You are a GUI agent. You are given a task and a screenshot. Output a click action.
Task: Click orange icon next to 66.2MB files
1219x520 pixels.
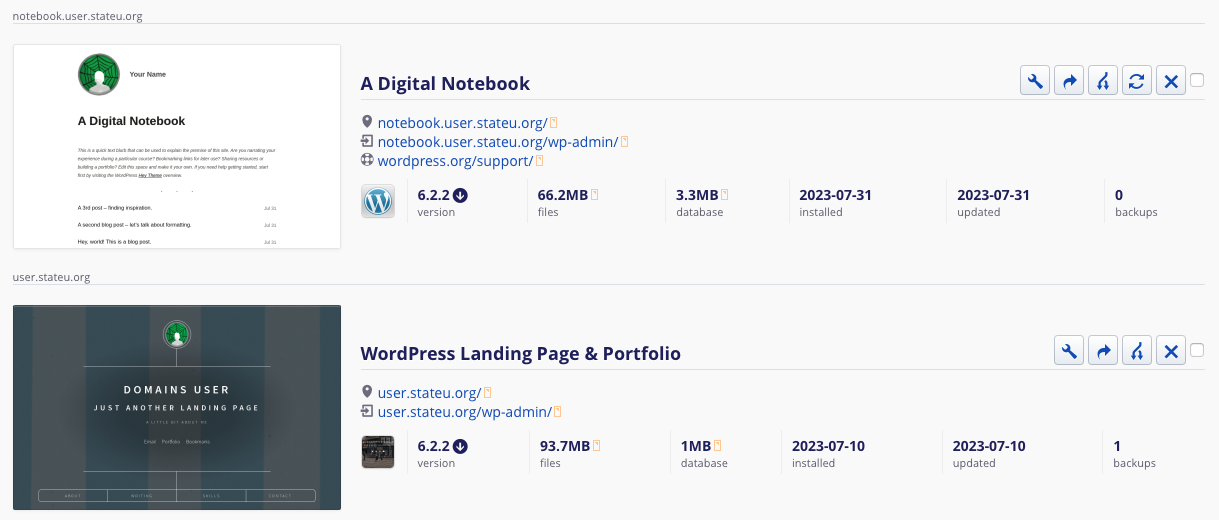(x=594, y=195)
